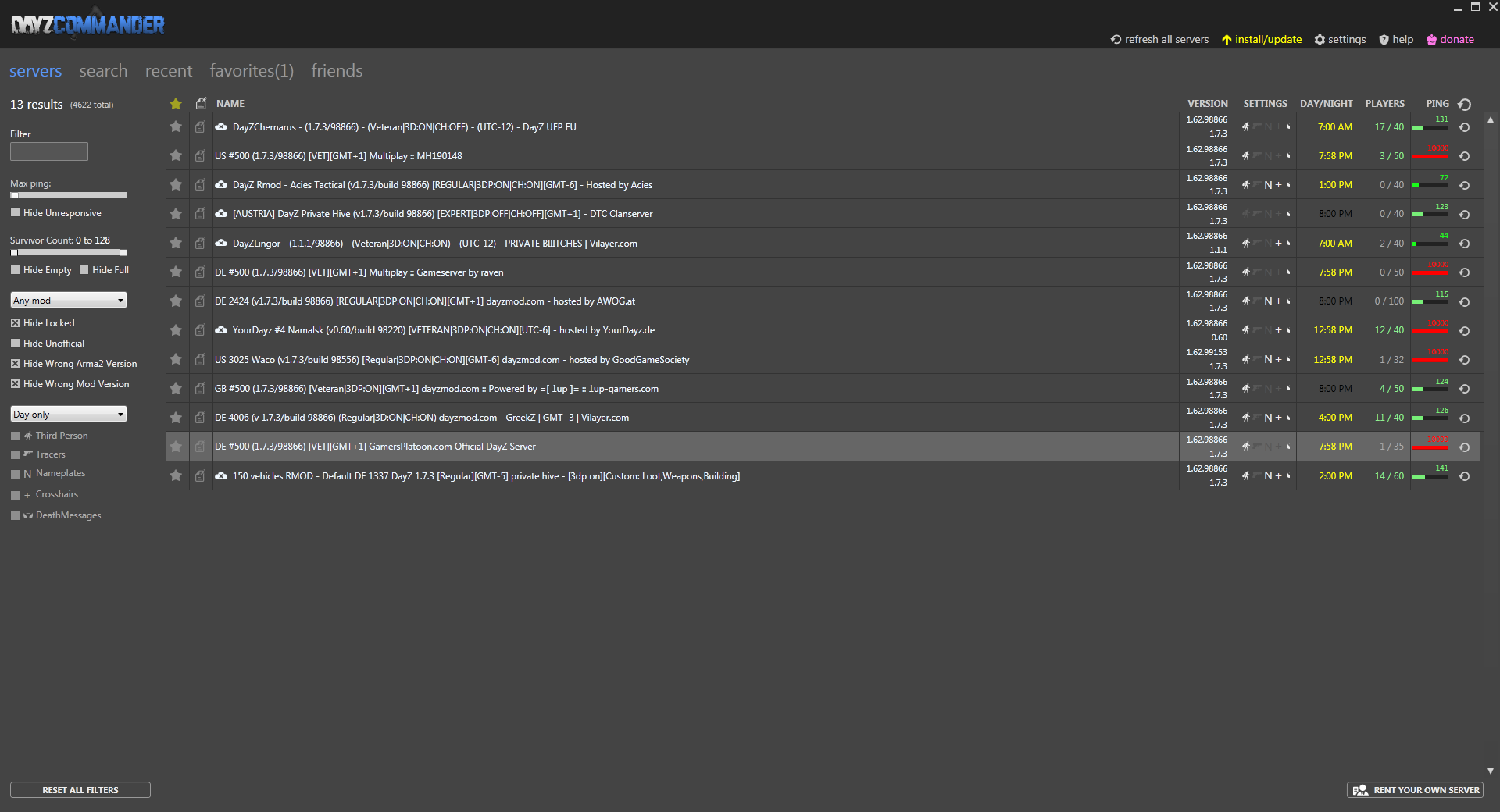Refresh the DayZChernarus UFP EU server
The width and height of the screenshot is (1500, 812).
(x=1465, y=127)
